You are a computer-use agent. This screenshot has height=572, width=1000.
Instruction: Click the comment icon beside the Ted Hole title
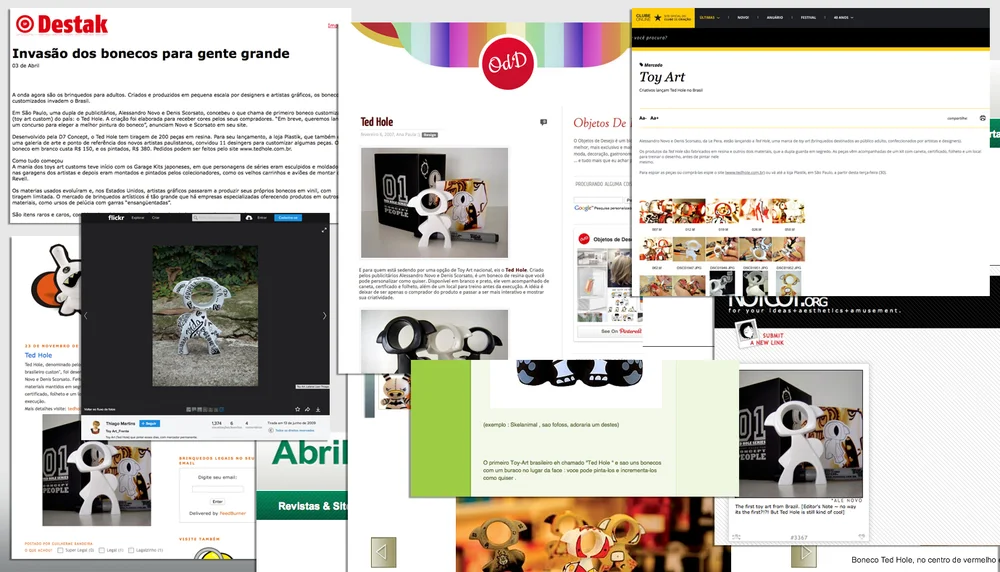(x=543, y=122)
